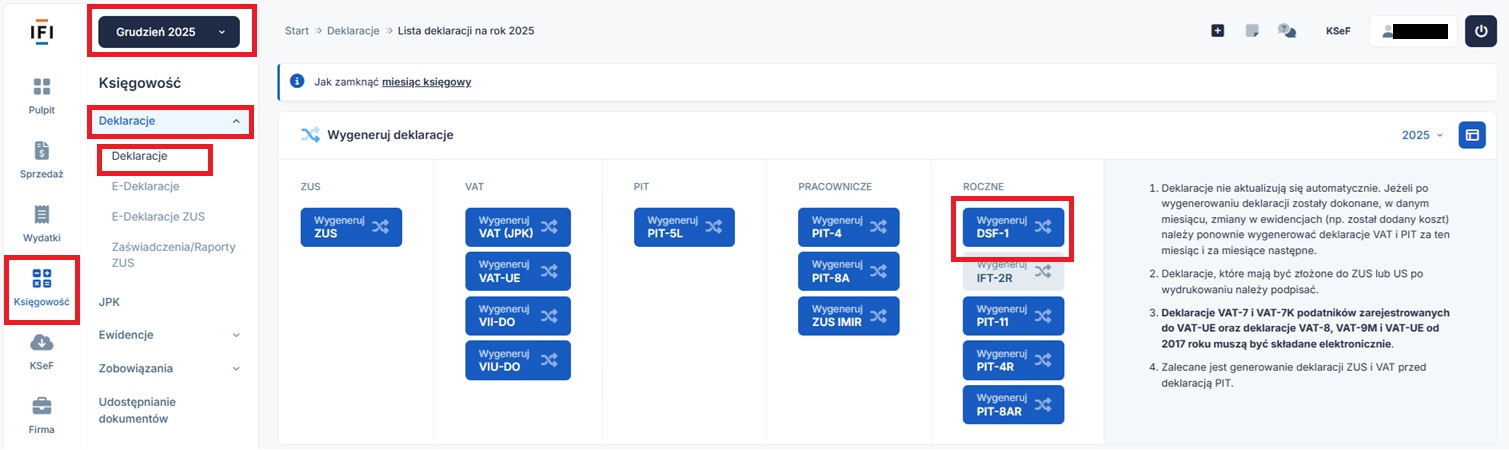Viewport: 1509px width, 450px height.
Task: Go to Wydatki expenses icon
Action: tap(41, 223)
